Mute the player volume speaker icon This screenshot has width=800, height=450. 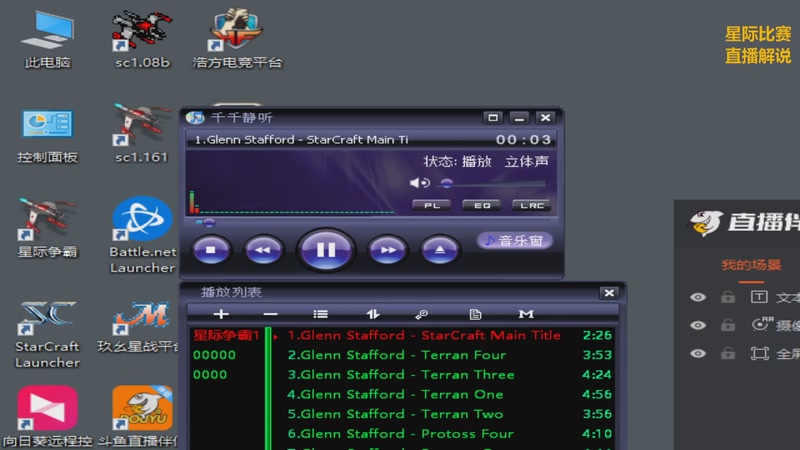419,183
